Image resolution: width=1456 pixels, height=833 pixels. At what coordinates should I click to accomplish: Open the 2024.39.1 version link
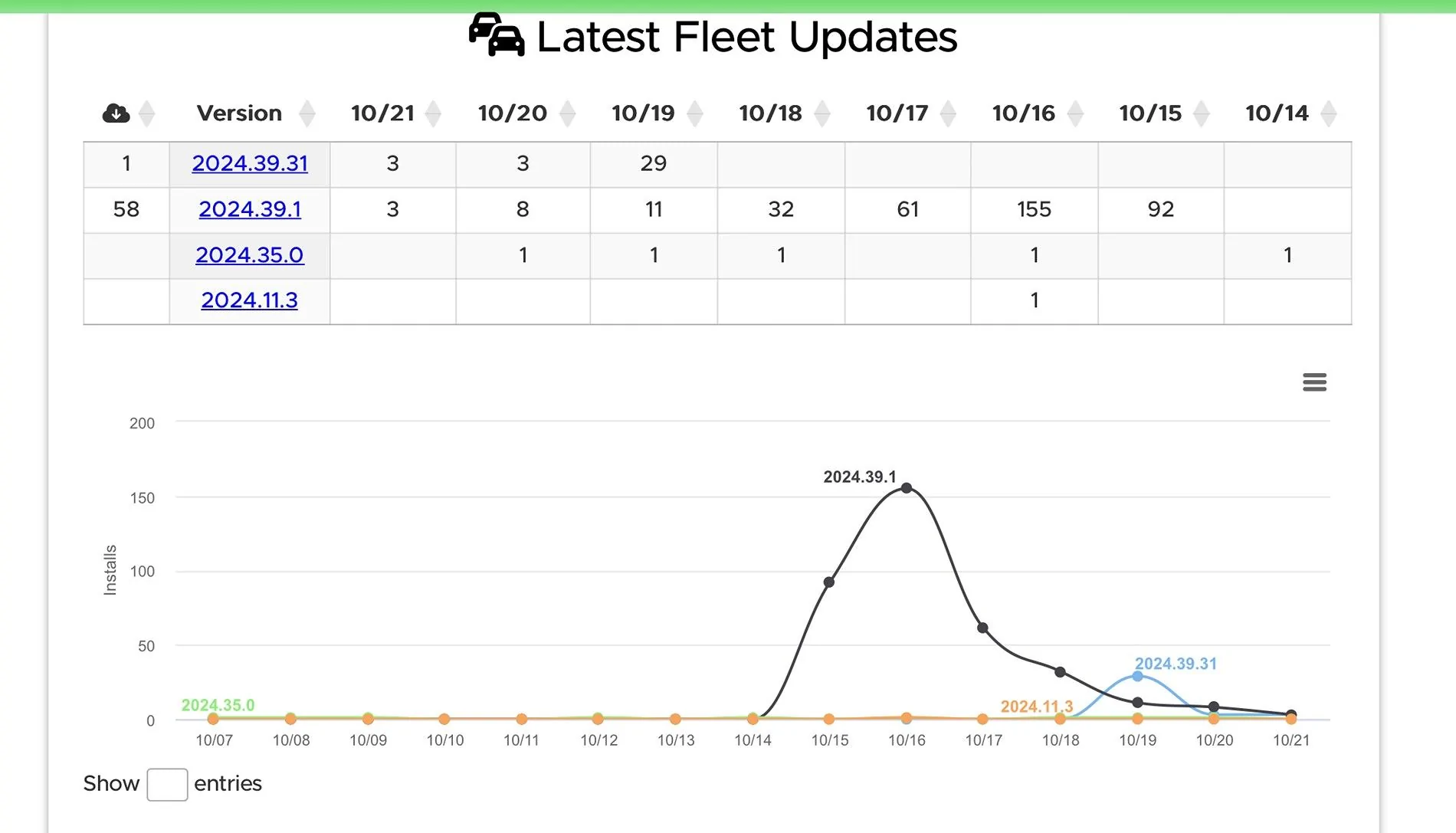point(250,209)
